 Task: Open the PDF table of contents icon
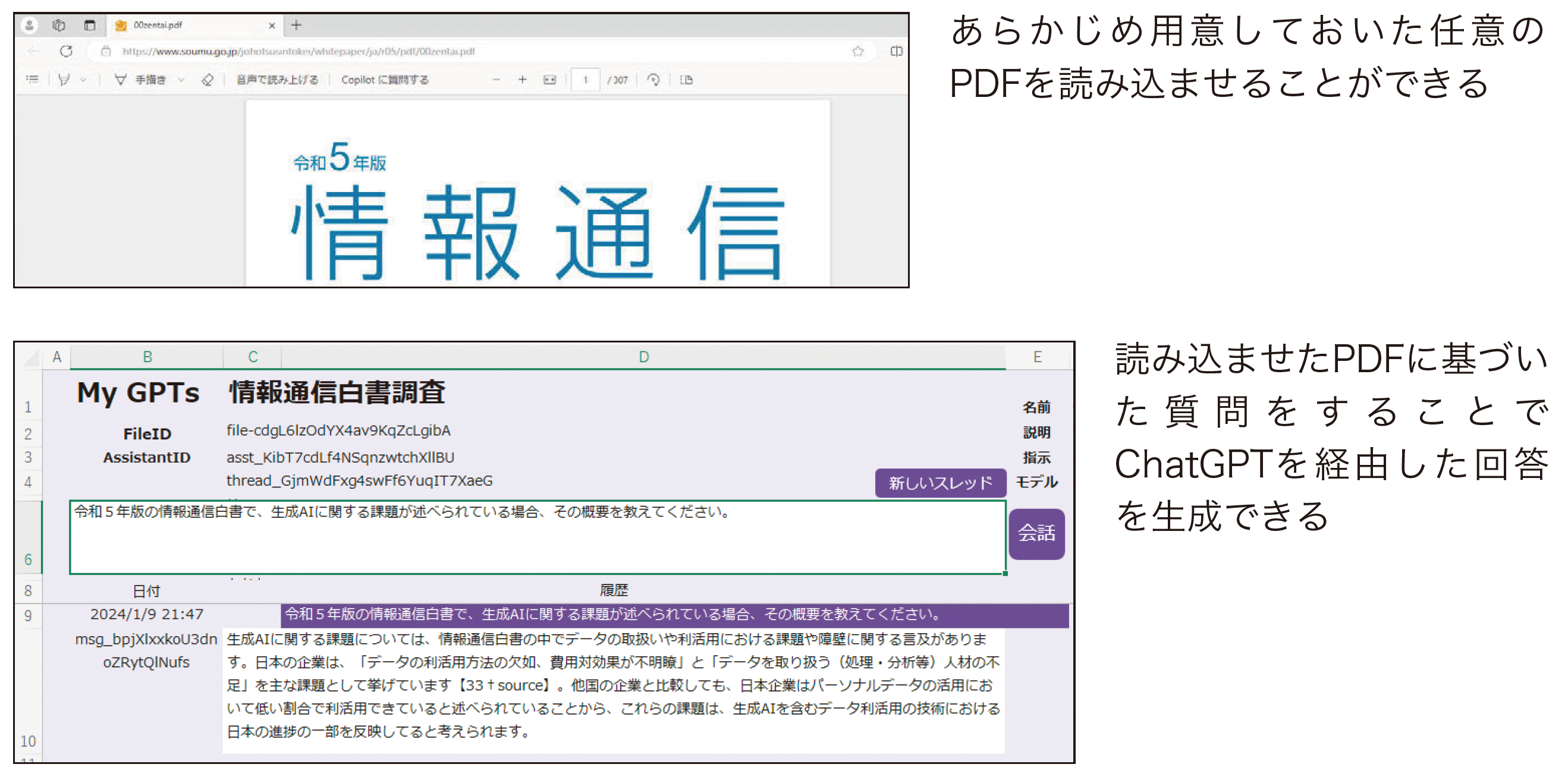(x=32, y=80)
